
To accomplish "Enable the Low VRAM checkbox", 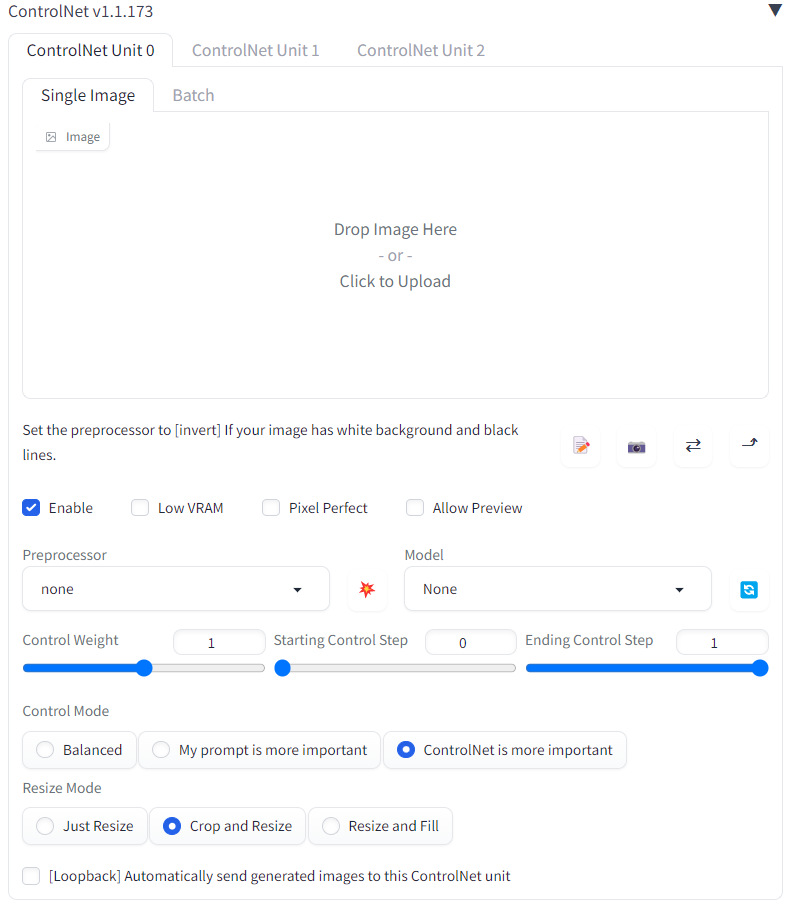I will pos(140,508).
